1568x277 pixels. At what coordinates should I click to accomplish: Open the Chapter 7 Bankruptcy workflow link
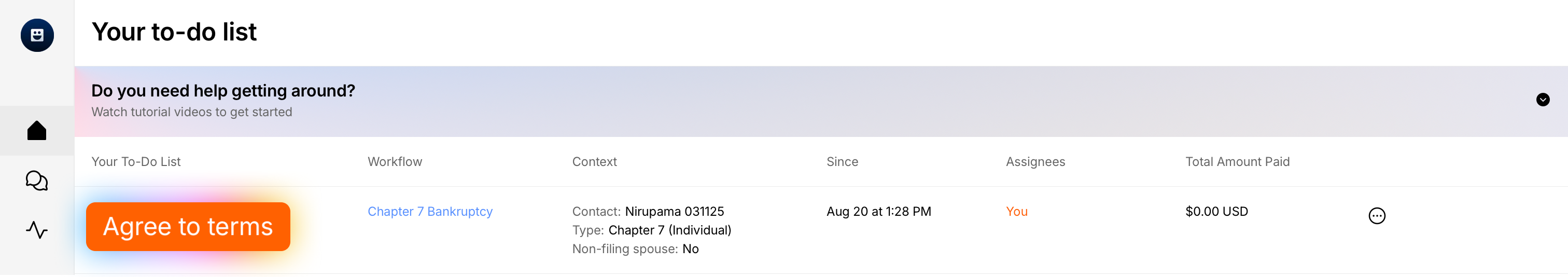(x=430, y=211)
